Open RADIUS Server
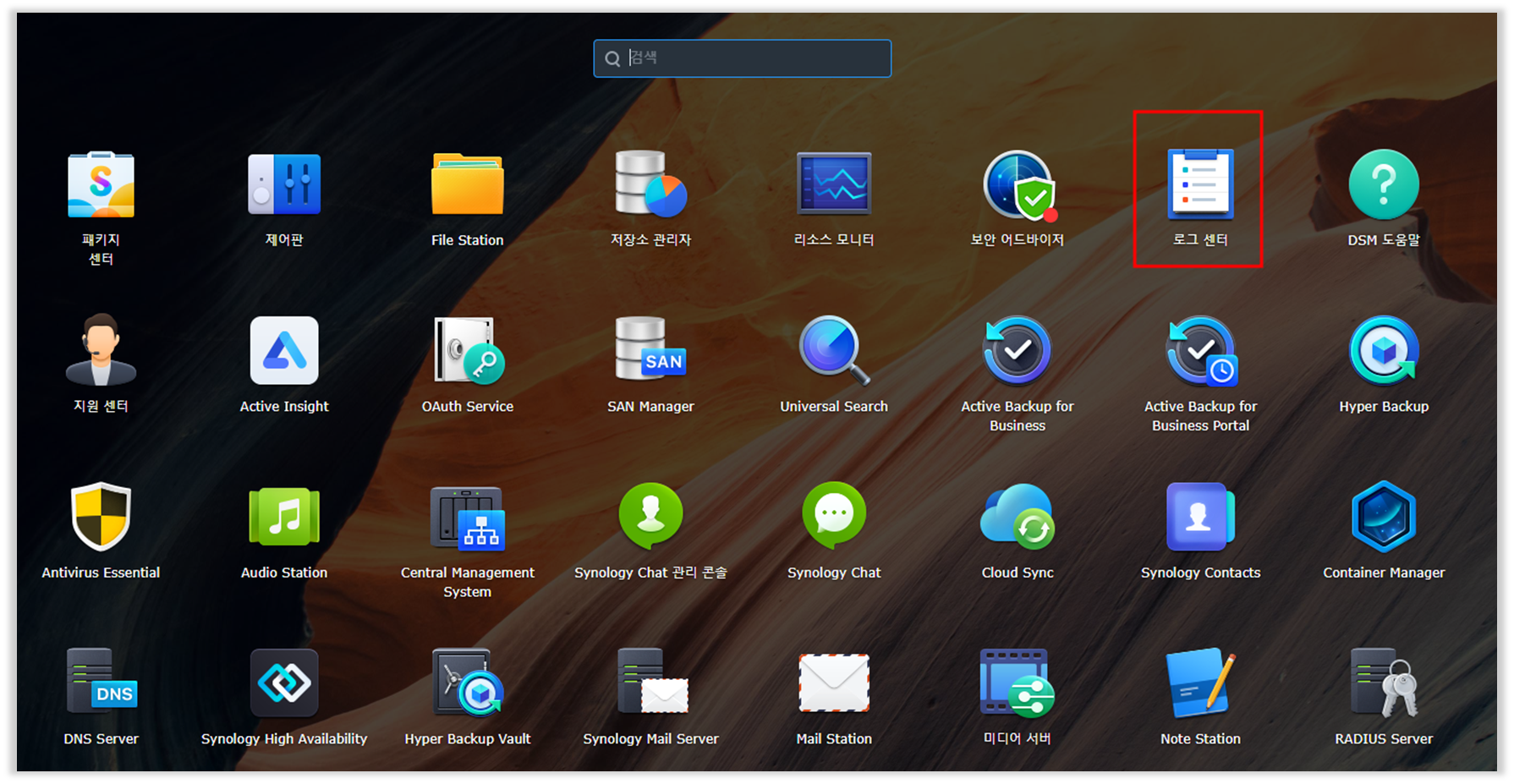The image size is (1514, 784). click(1384, 683)
